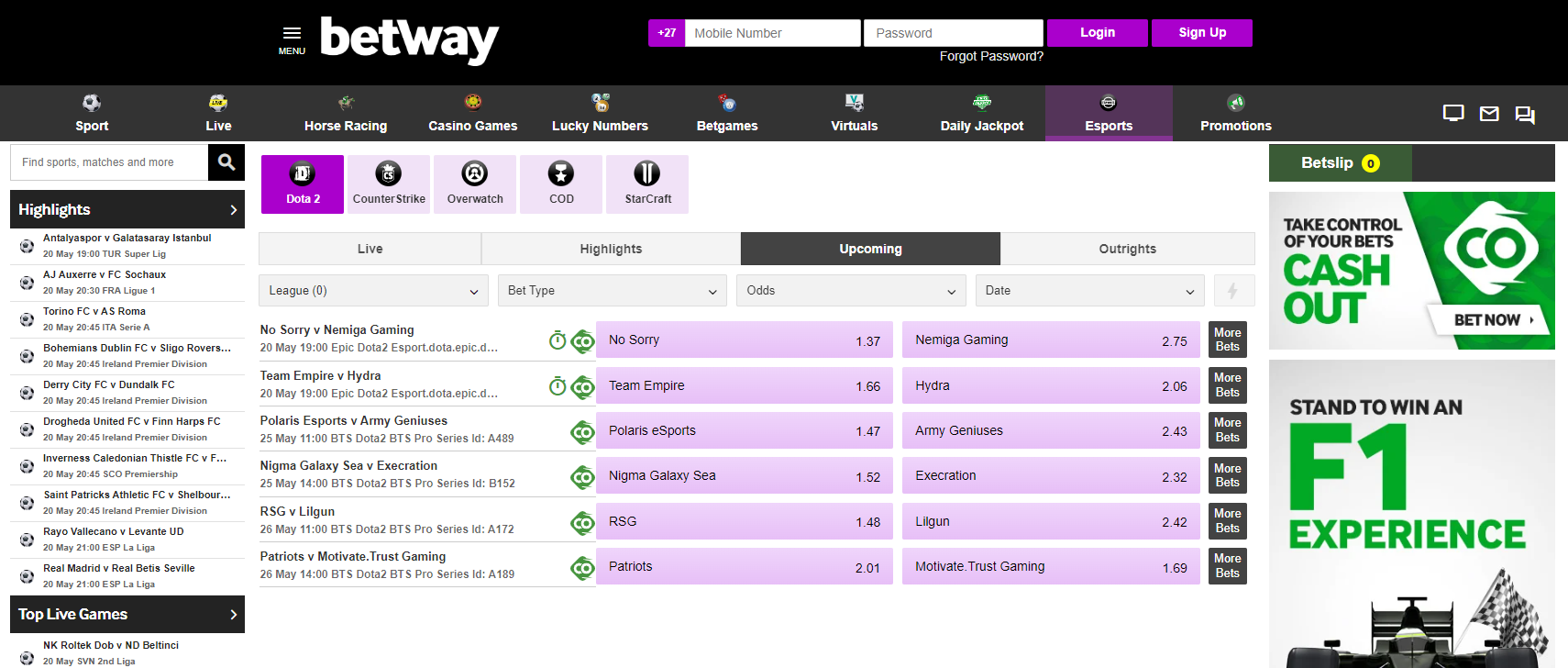The image size is (1568, 668).
Task: Bet on Nemiga Gaming at 2.75
Action: click(x=1051, y=340)
